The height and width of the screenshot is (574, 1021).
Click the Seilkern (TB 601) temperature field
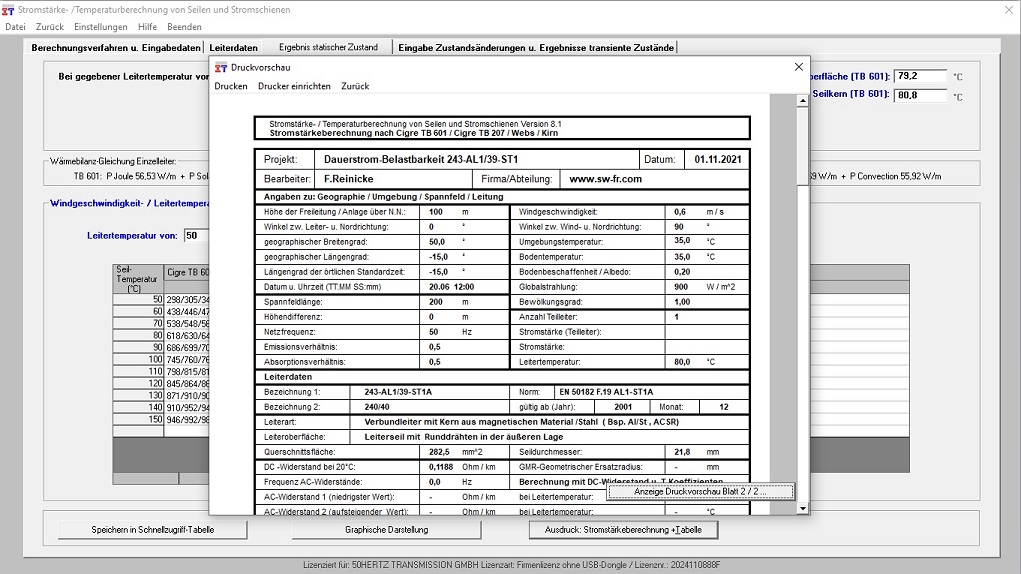(x=920, y=95)
